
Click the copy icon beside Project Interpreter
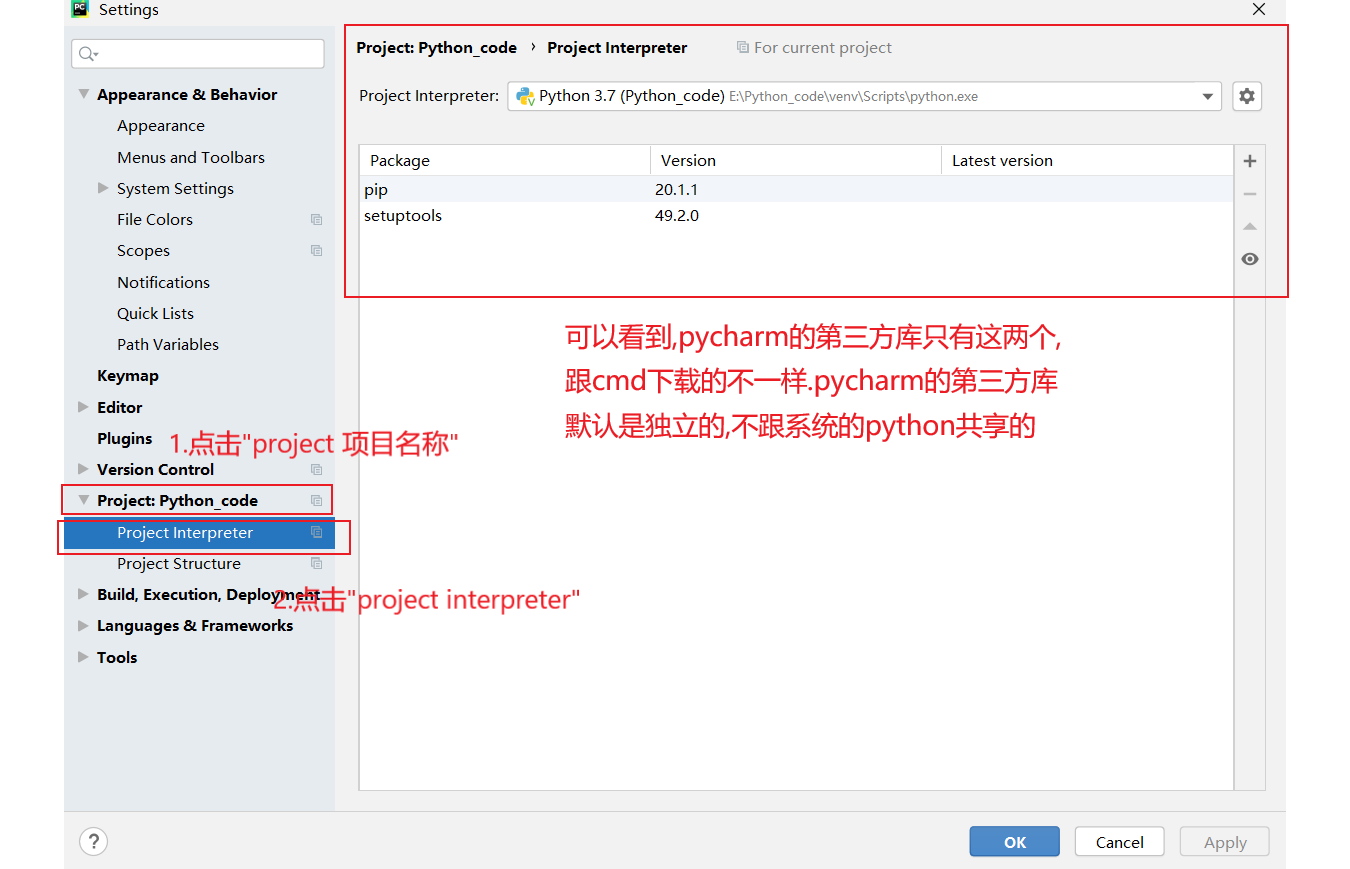pos(316,533)
